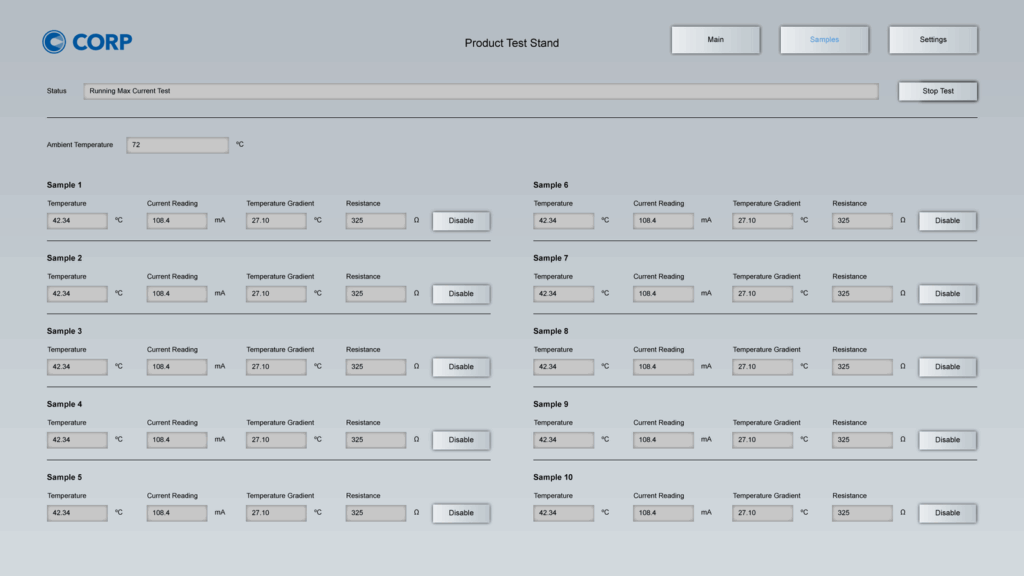The image size is (1024, 576).
Task: Click Sample 6 Temperature Gradient field
Action: point(763,221)
